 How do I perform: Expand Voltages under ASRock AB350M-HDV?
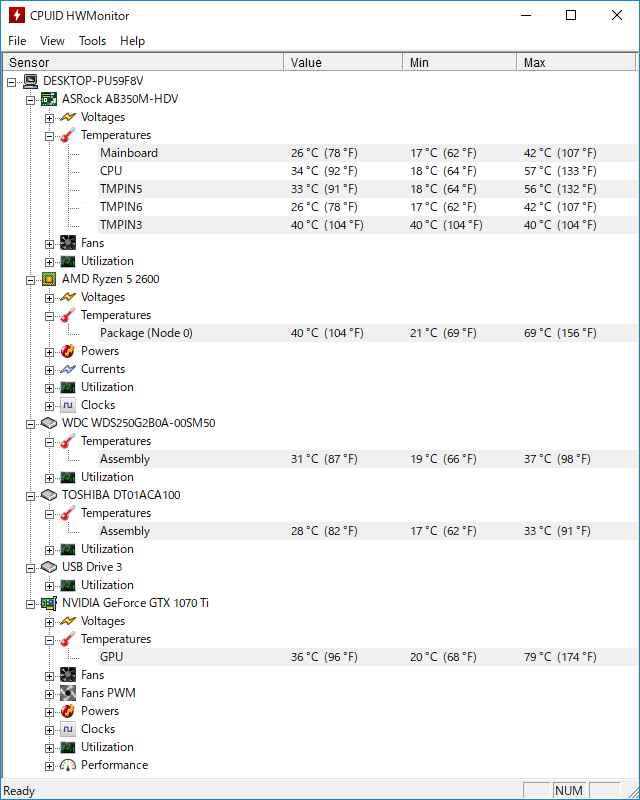point(49,118)
